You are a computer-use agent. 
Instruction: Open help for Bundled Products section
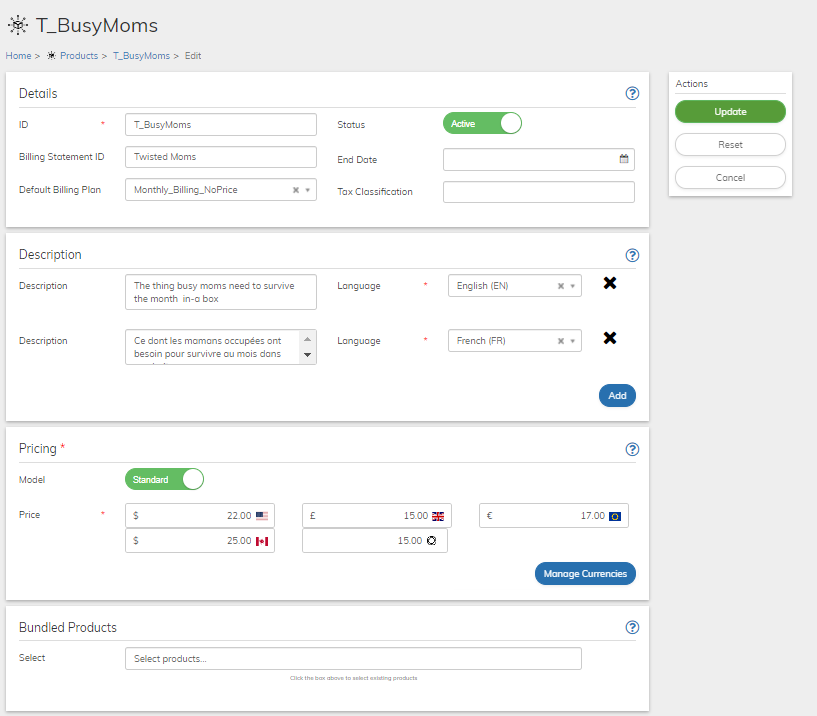tap(632, 627)
